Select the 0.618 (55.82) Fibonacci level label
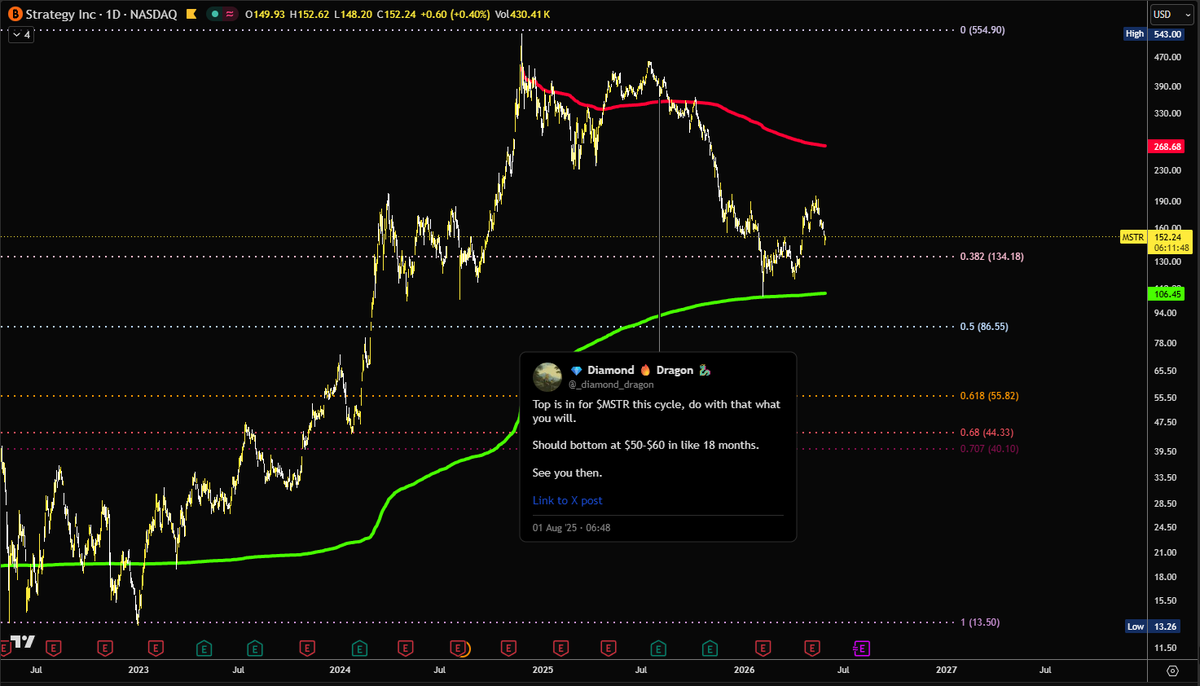The image size is (1200, 686). pyautogui.click(x=988, y=396)
